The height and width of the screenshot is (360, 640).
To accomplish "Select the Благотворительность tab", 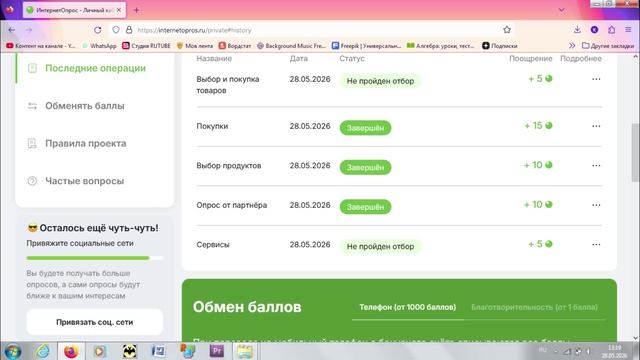I will tap(534, 307).
